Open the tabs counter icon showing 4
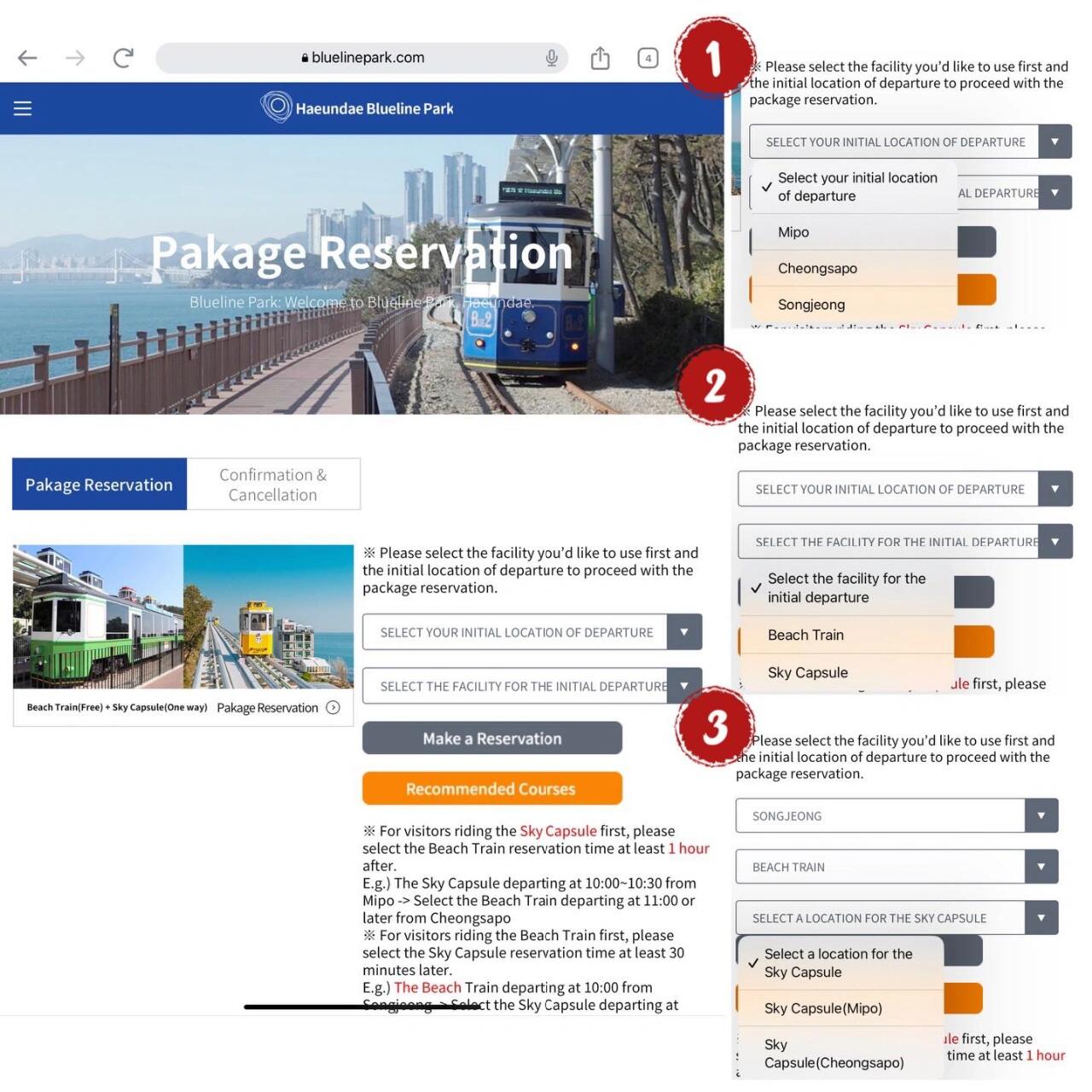 648,58
